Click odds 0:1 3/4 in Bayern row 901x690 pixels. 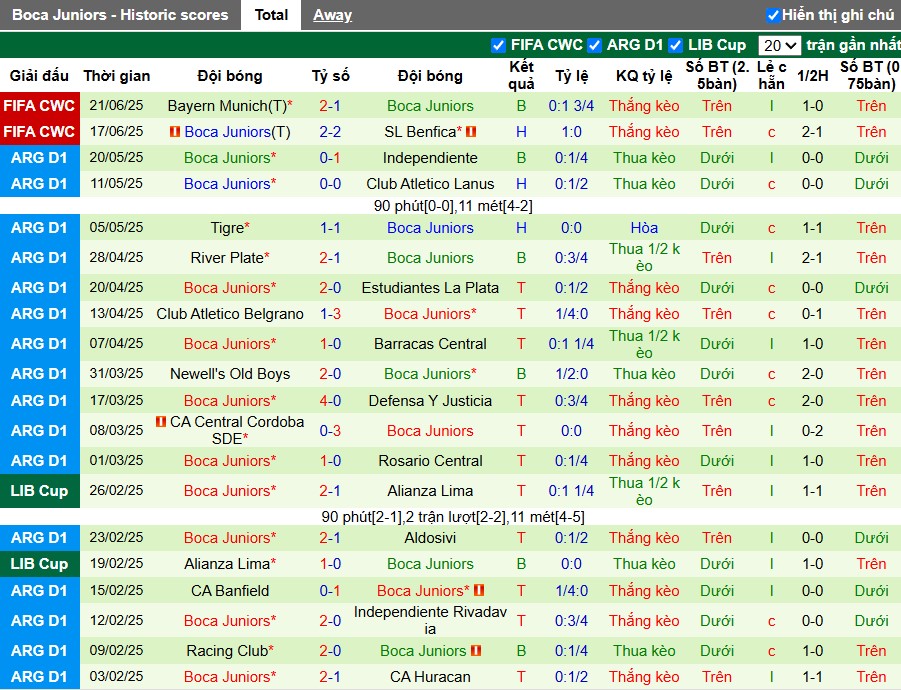click(571, 106)
